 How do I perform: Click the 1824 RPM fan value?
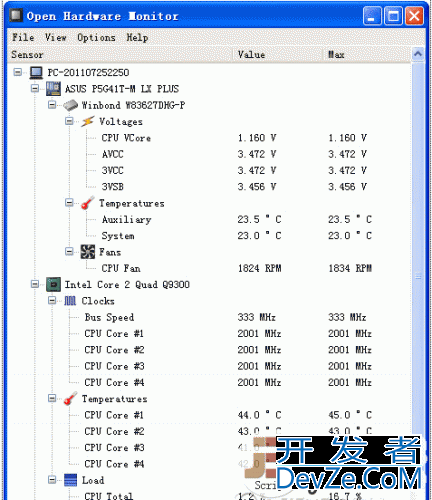click(259, 268)
